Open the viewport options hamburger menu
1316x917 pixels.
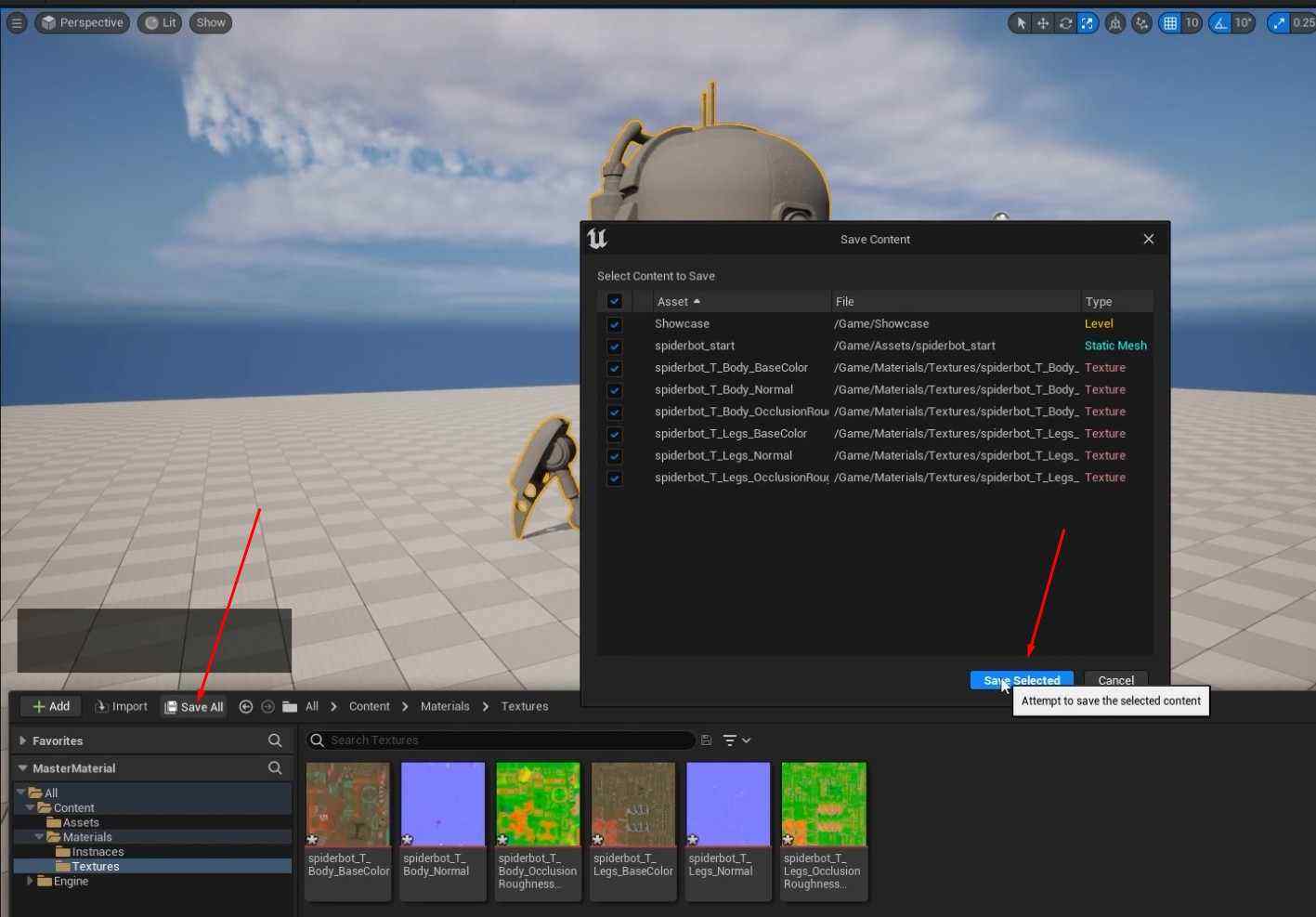click(17, 23)
